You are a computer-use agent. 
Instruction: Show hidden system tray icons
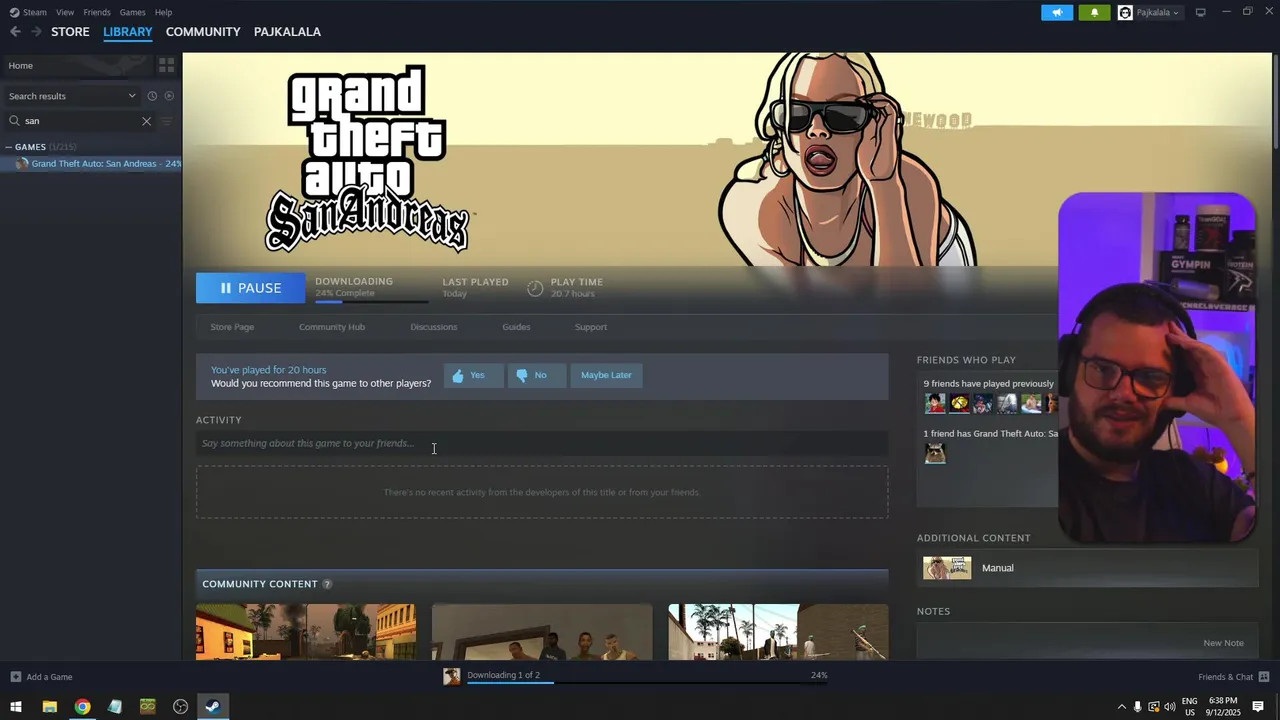point(1121,707)
